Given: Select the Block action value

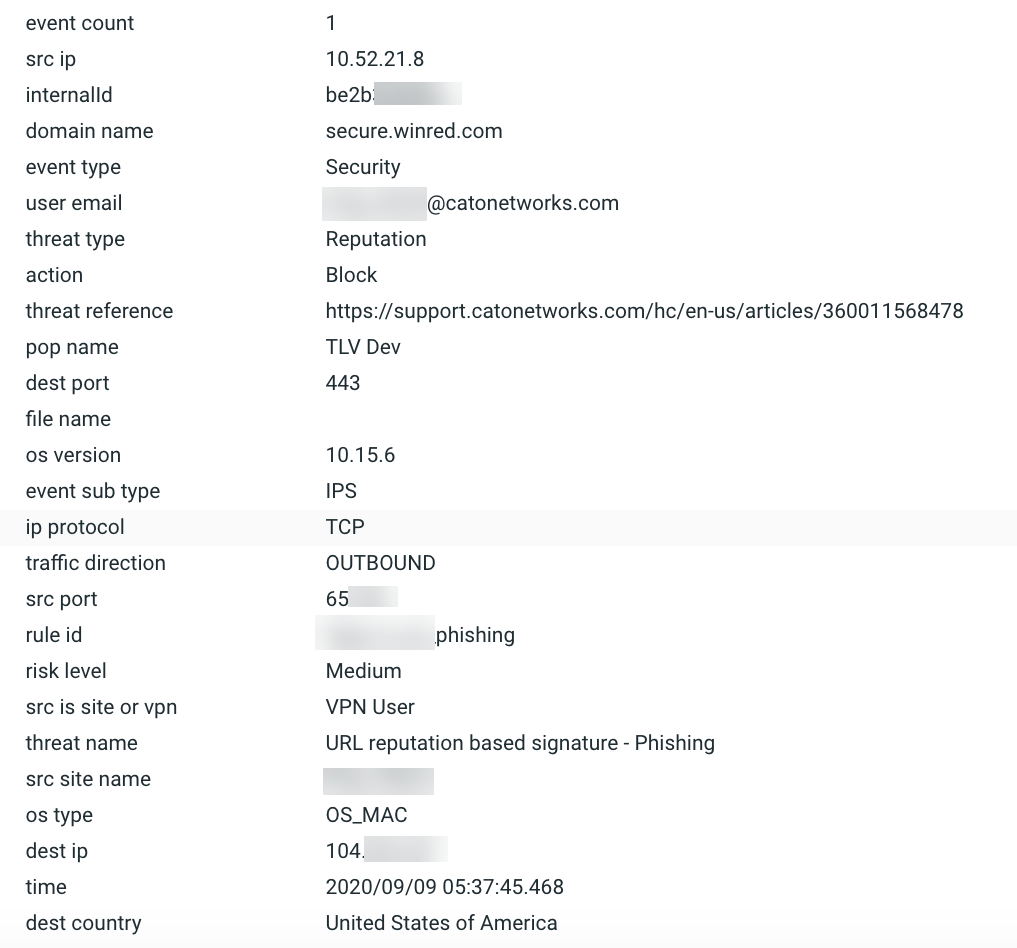Looking at the screenshot, I should pyautogui.click(x=351, y=275).
